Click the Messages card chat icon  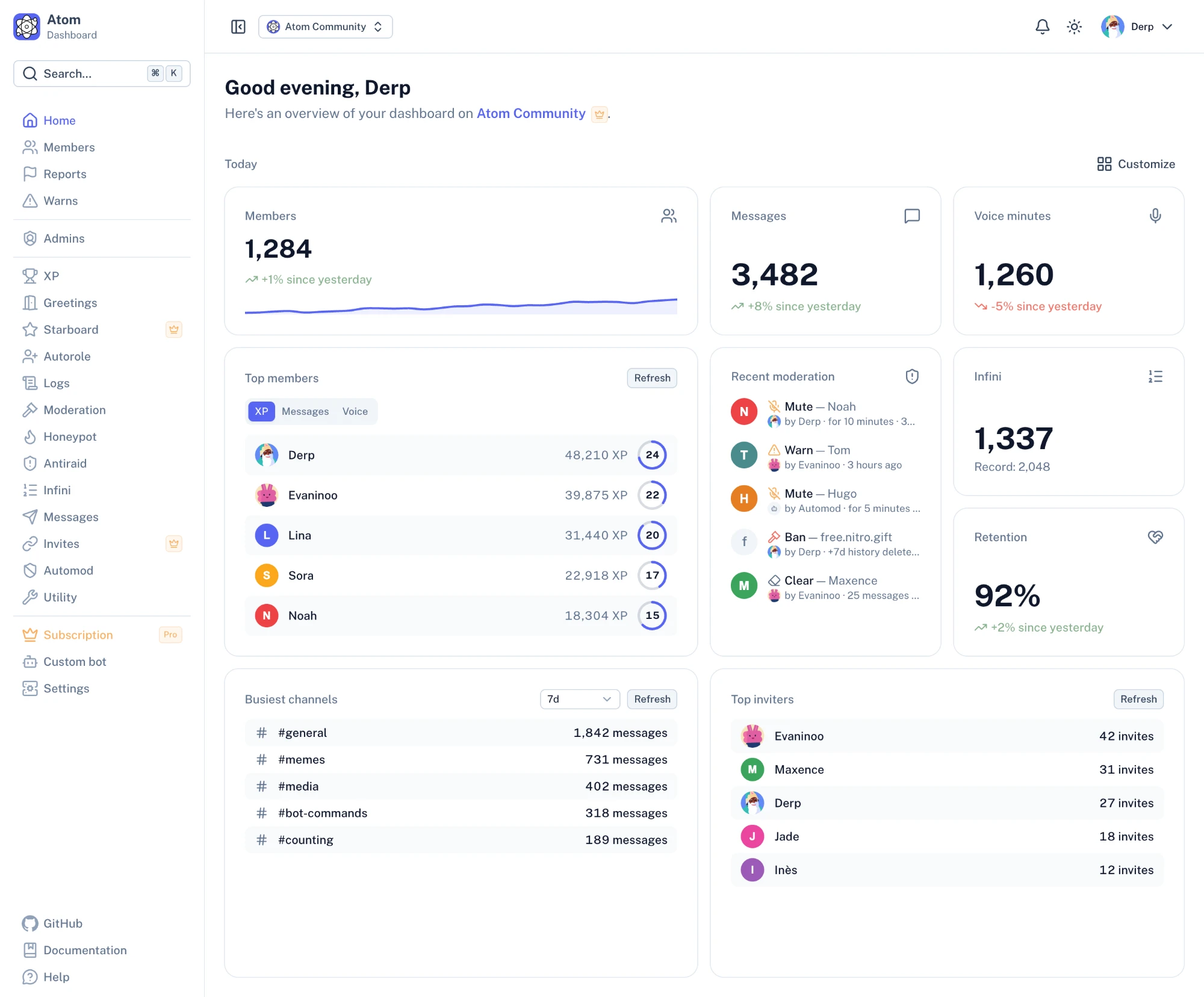point(912,216)
